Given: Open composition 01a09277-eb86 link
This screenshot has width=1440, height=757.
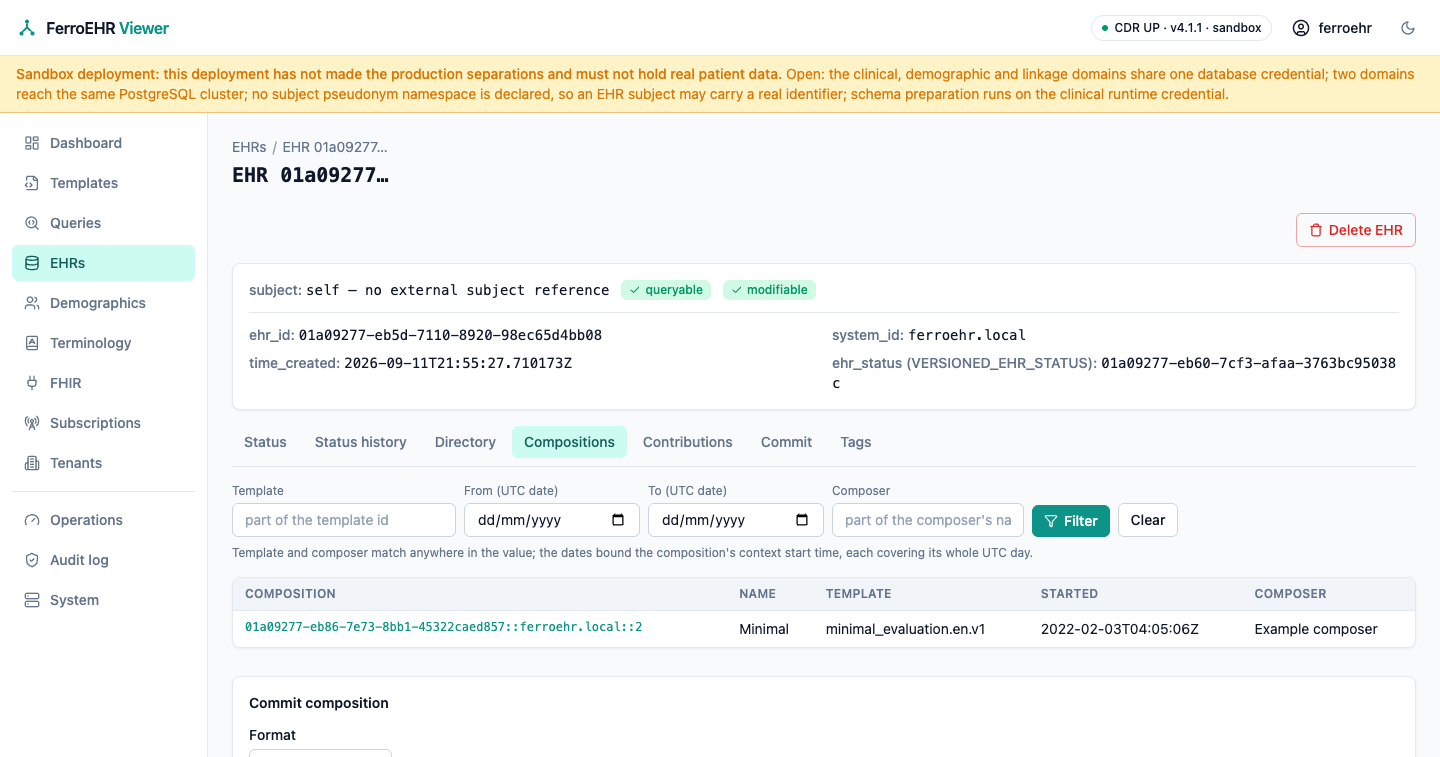Looking at the screenshot, I should pos(443,628).
